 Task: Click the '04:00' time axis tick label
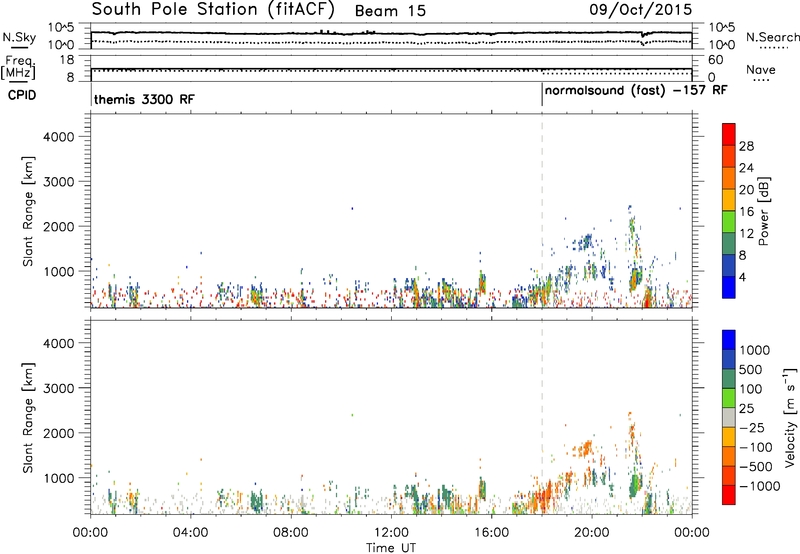[x=191, y=533]
